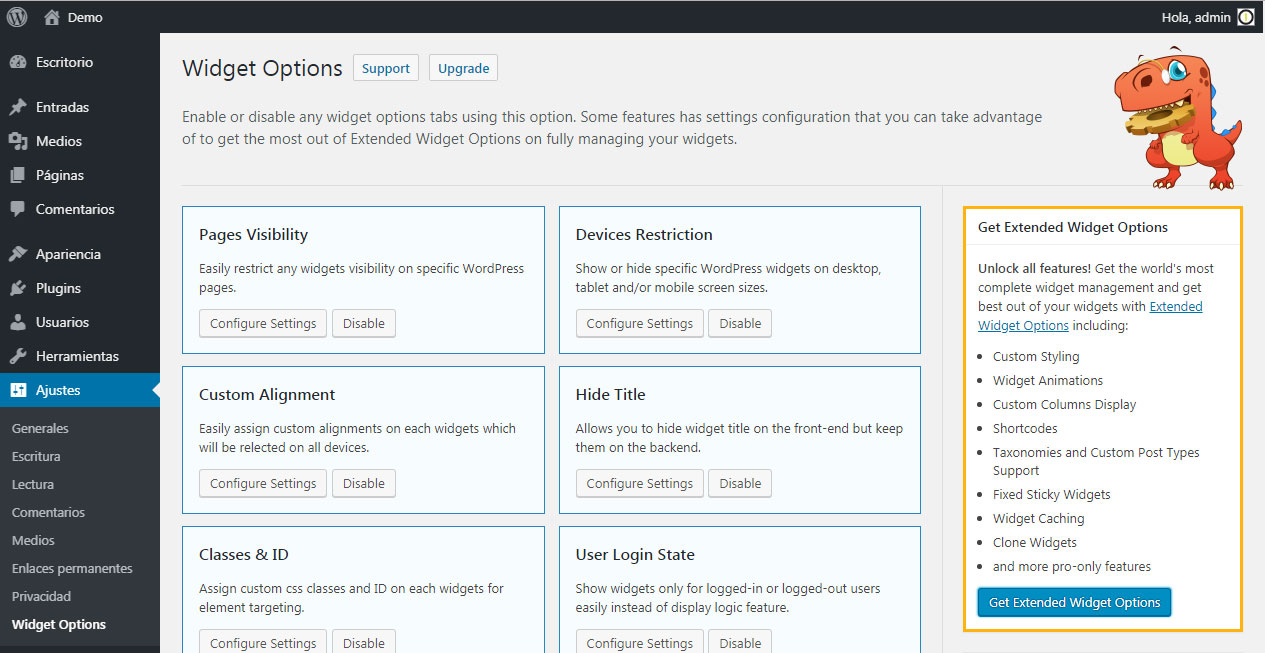The image size is (1265, 653).
Task: Click the Páginas pages icon
Action: click(18, 175)
